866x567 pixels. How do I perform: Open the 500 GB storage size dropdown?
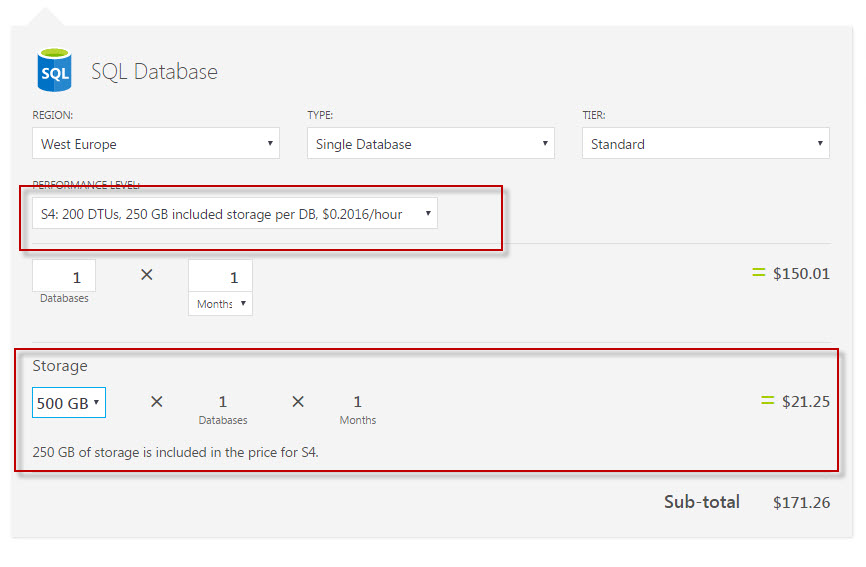click(69, 402)
